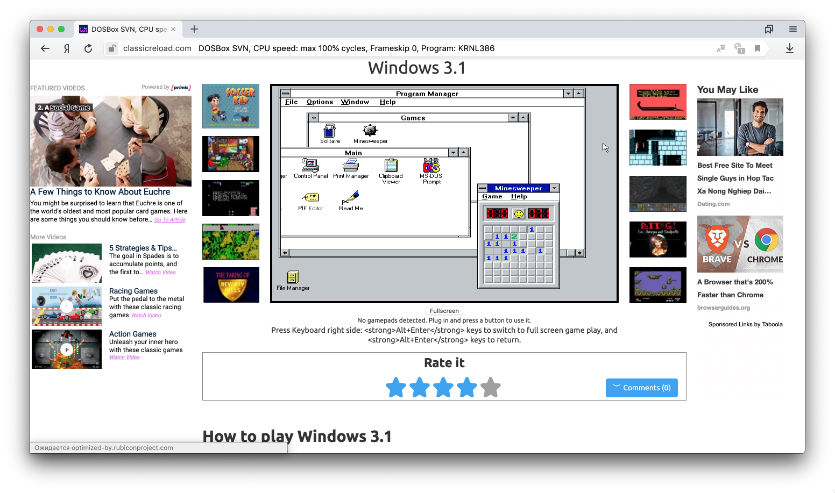Screen dimensions: 835x493
Task: Open Print Manager icon in Main window
Action: [350, 166]
